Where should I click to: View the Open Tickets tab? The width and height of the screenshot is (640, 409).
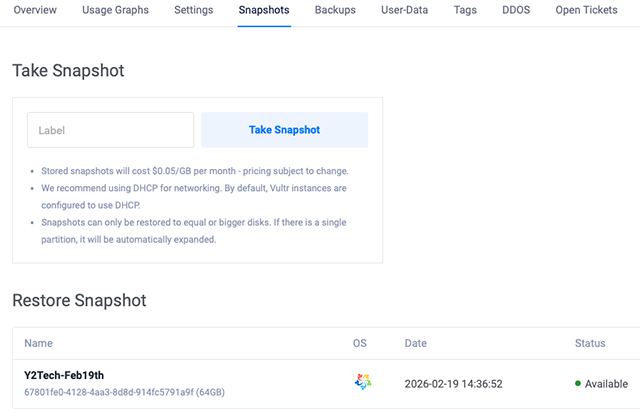click(x=587, y=10)
